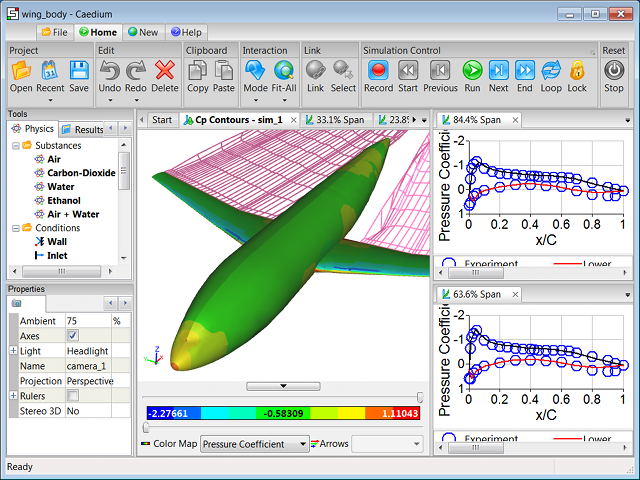Paste from clipboard
This screenshot has width=640, height=480.
tap(224, 76)
